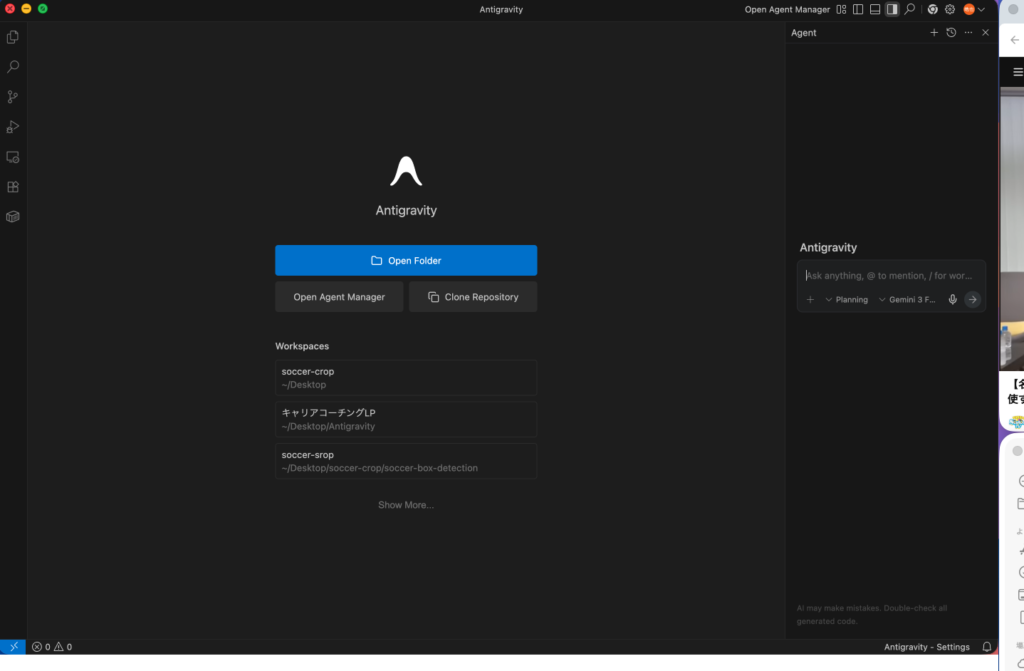Click Open Agent Manager in title bar
Screen dimensions: 1024x671
[787, 9]
